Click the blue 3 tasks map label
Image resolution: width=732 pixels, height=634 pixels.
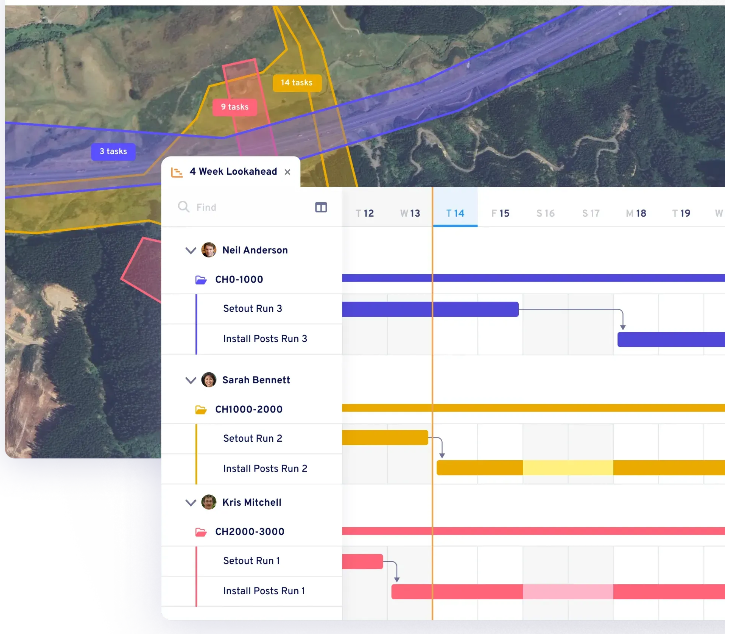point(113,152)
